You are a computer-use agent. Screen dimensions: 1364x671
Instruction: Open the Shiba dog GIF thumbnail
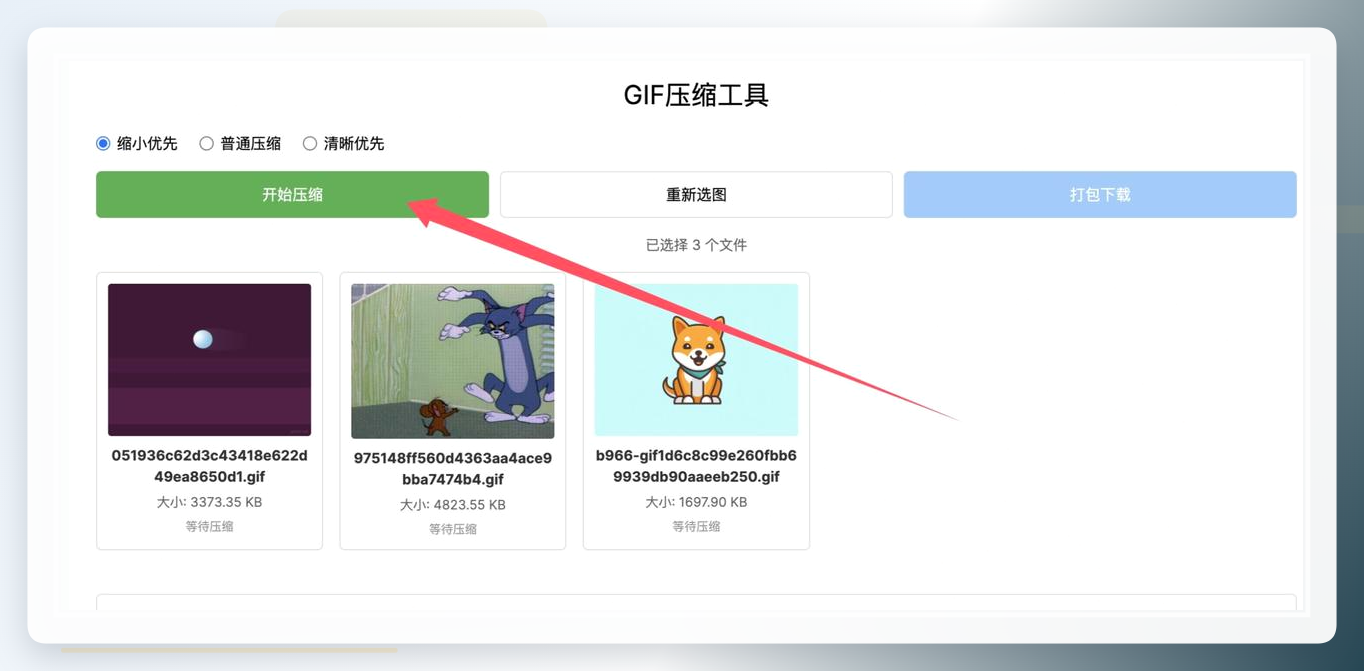coord(696,360)
